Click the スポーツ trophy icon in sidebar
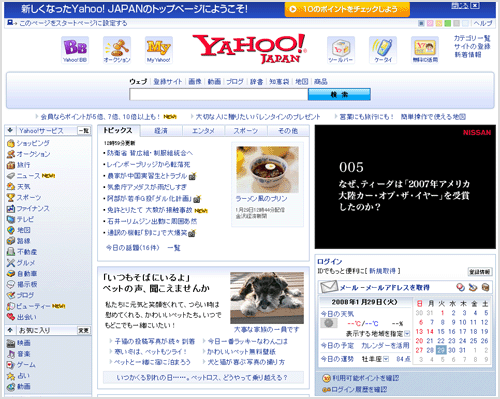 [11, 198]
